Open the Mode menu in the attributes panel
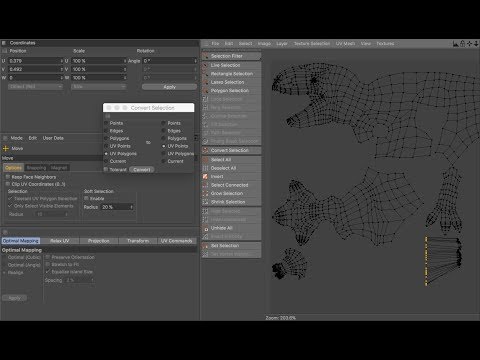 17,138
